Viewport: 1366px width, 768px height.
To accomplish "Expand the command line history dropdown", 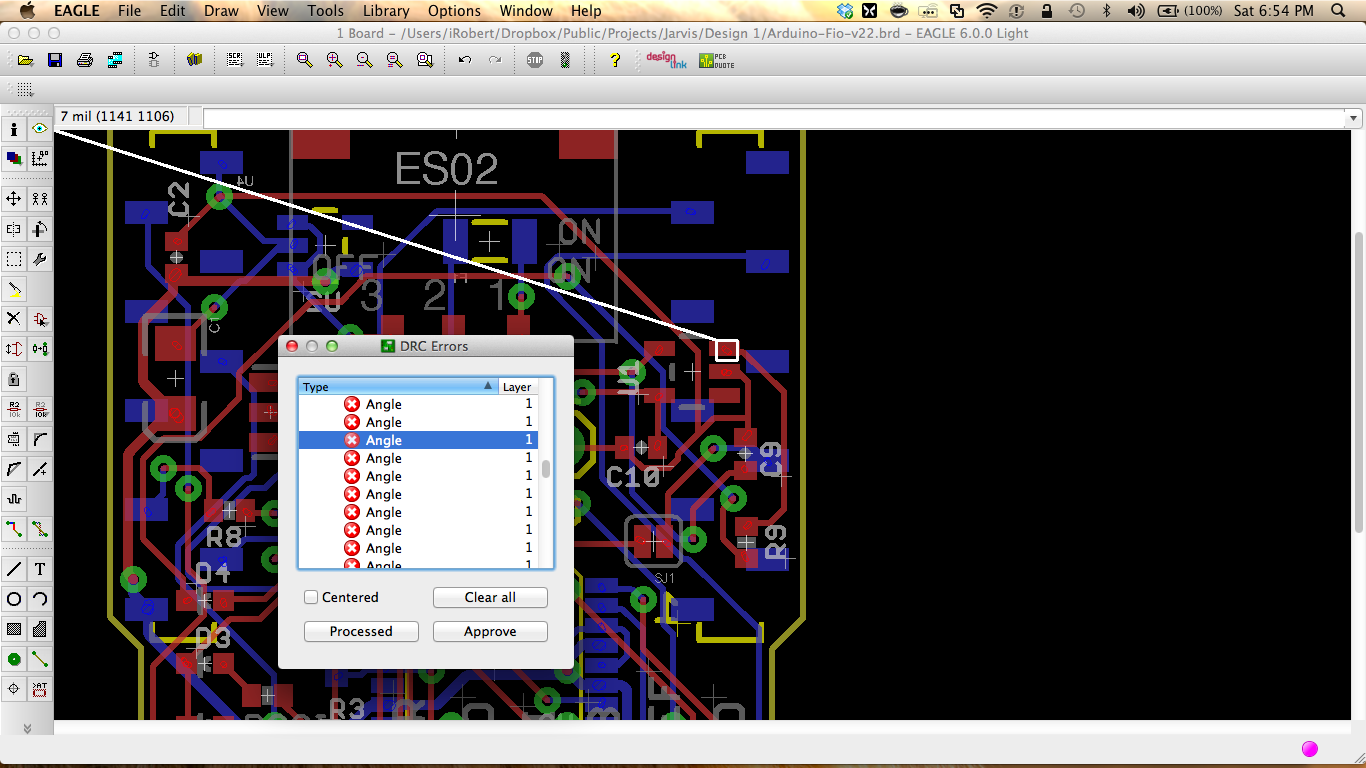I will 1354,117.
